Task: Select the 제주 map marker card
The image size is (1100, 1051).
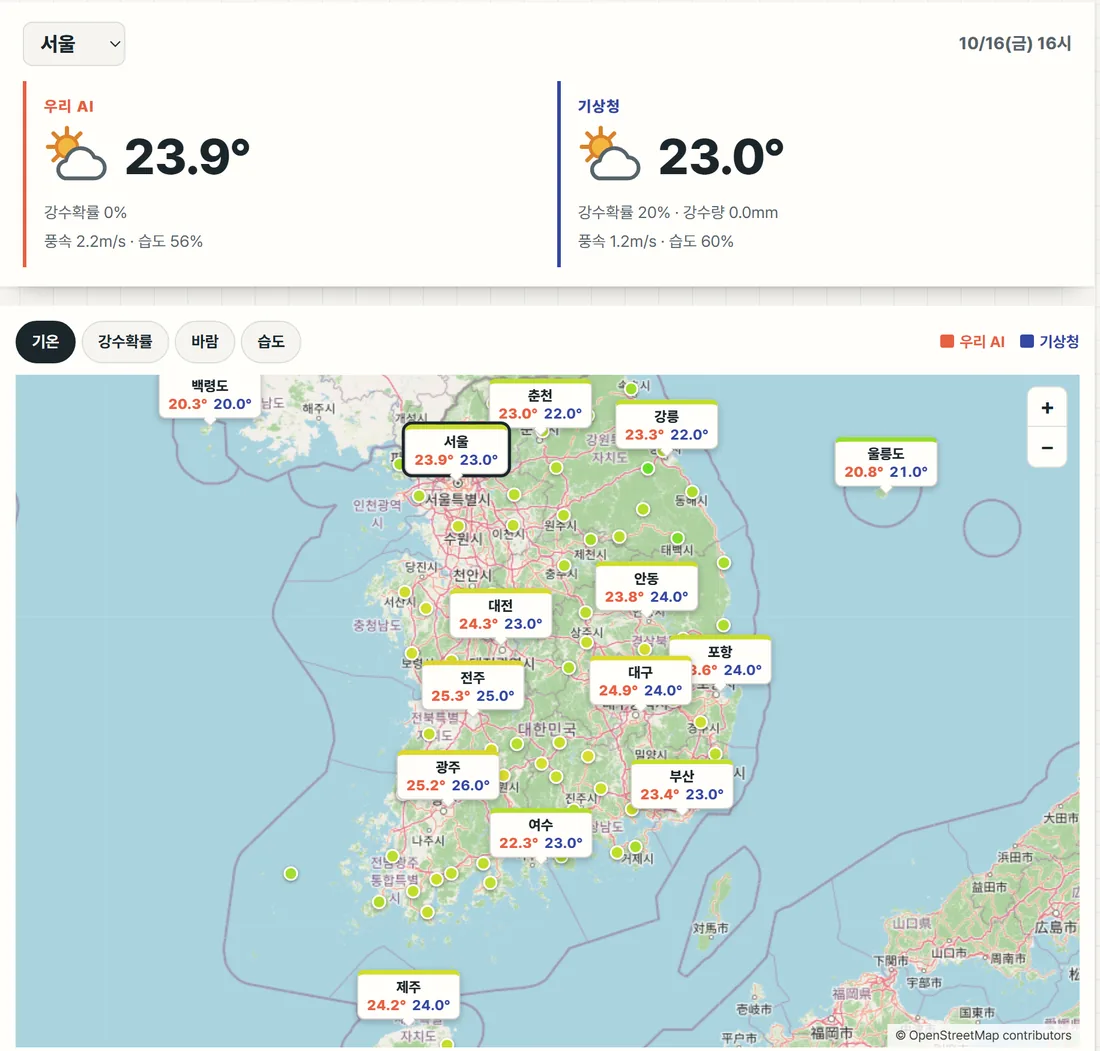Action: (x=408, y=996)
